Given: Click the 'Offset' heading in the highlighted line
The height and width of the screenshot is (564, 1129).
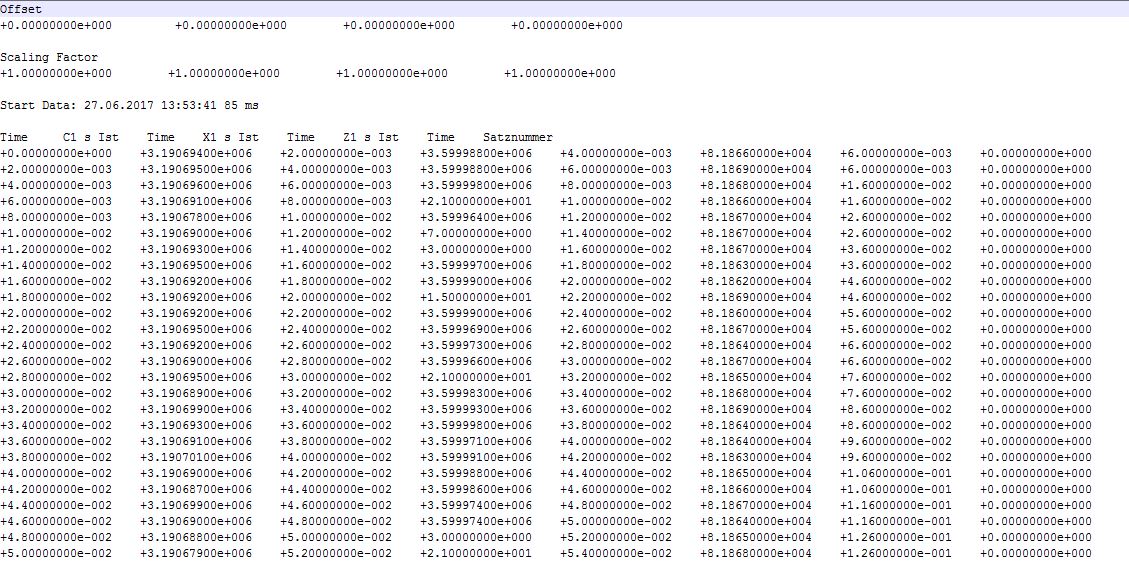Looking at the screenshot, I should click(x=21, y=9).
